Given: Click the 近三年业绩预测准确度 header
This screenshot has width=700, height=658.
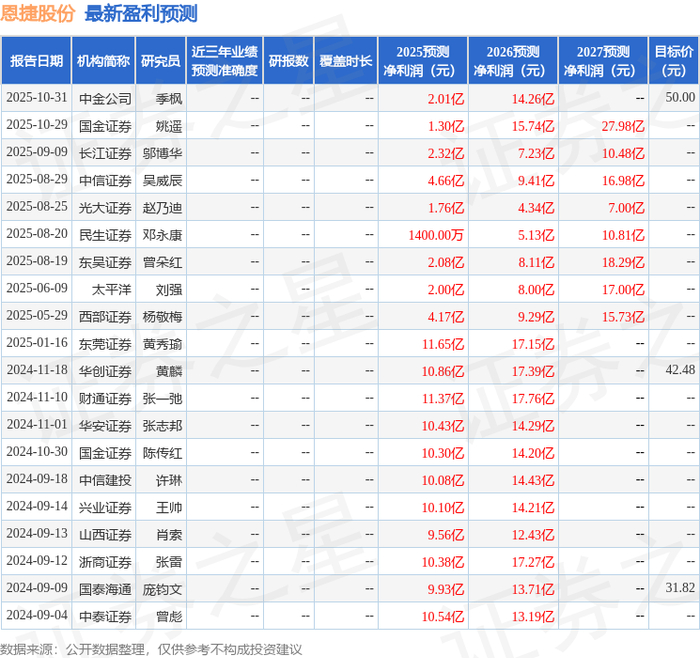Looking at the screenshot, I should pos(225,61).
